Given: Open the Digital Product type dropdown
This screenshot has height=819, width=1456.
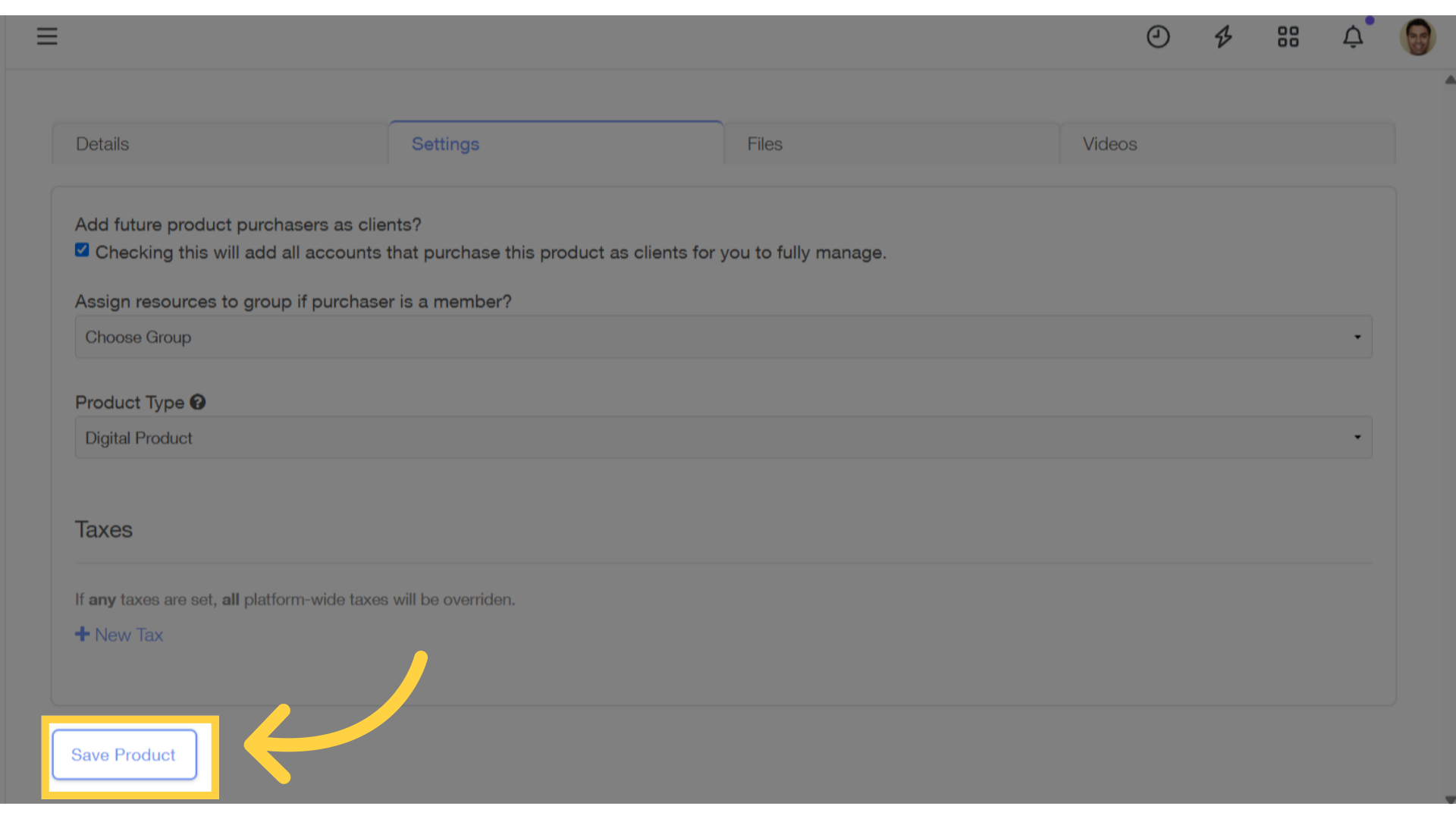Looking at the screenshot, I should click(x=723, y=438).
